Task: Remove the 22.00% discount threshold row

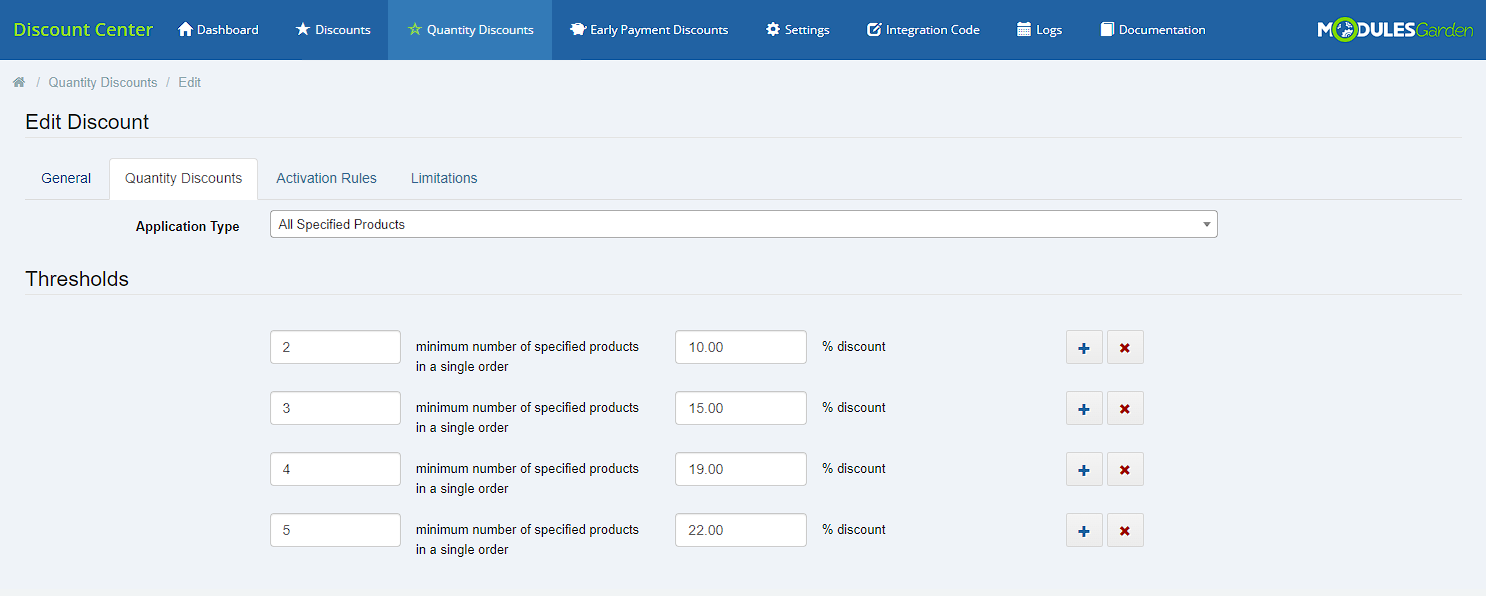Action: point(1125,530)
